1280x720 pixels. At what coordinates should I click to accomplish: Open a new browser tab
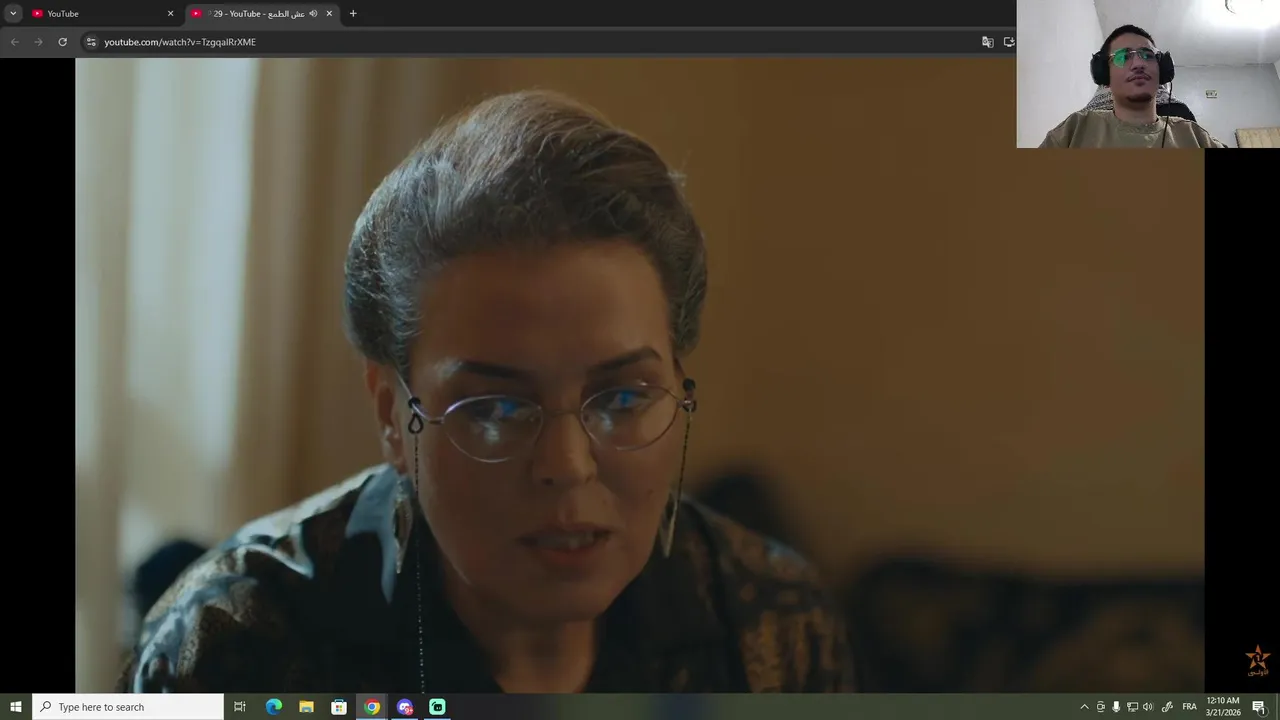coord(353,14)
